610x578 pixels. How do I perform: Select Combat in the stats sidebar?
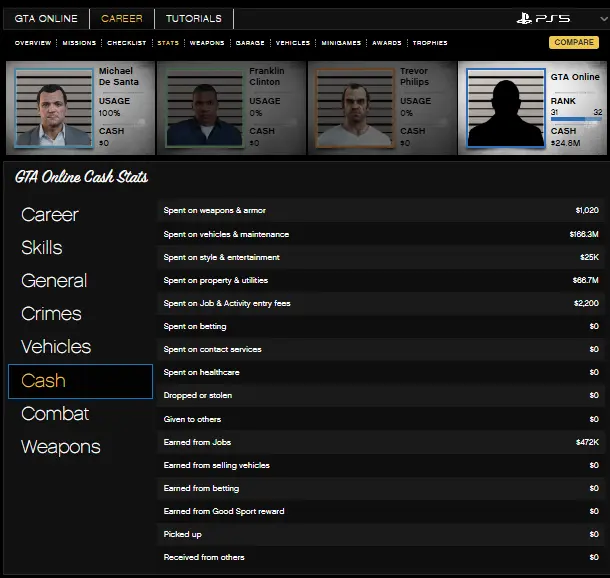tap(55, 414)
